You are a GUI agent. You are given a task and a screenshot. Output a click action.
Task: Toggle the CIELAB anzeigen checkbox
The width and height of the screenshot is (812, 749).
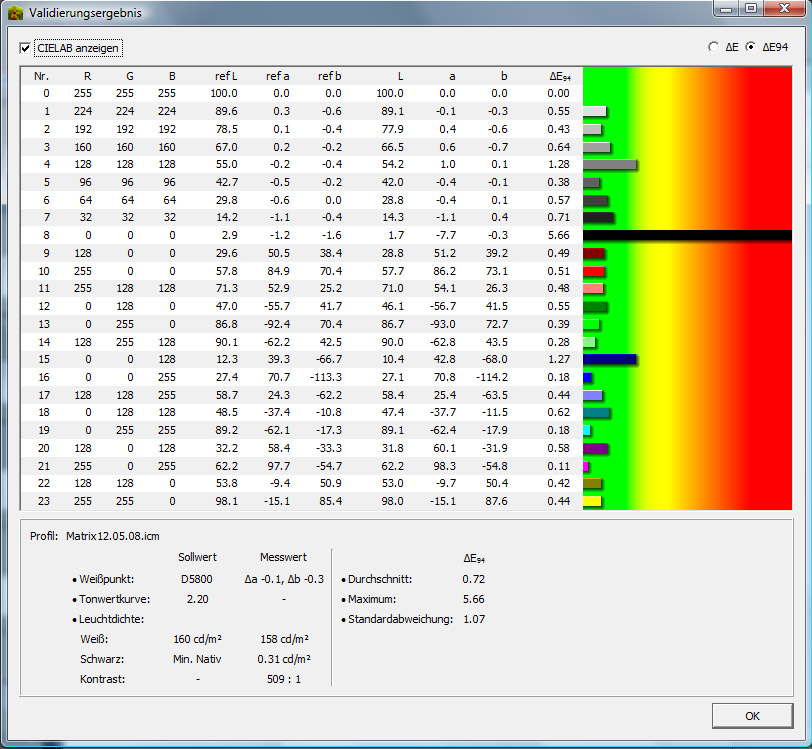pos(26,48)
